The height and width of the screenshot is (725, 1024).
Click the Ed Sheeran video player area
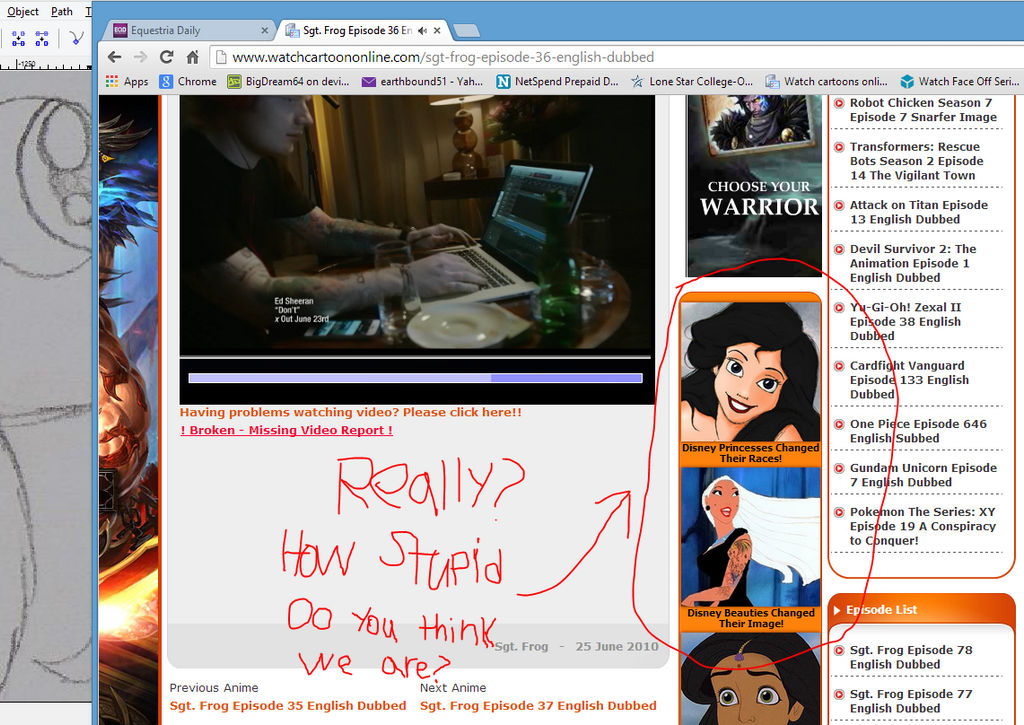tap(417, 225)
